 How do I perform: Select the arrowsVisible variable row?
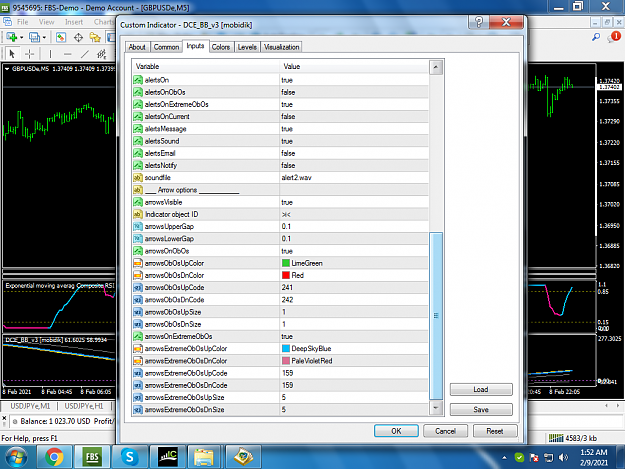(x=281, y=202)
